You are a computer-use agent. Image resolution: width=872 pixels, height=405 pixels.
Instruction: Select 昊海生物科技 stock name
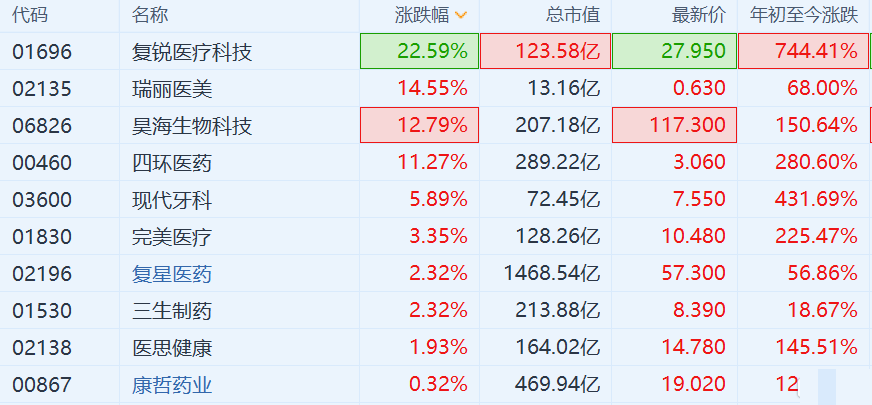click(192, 126)
